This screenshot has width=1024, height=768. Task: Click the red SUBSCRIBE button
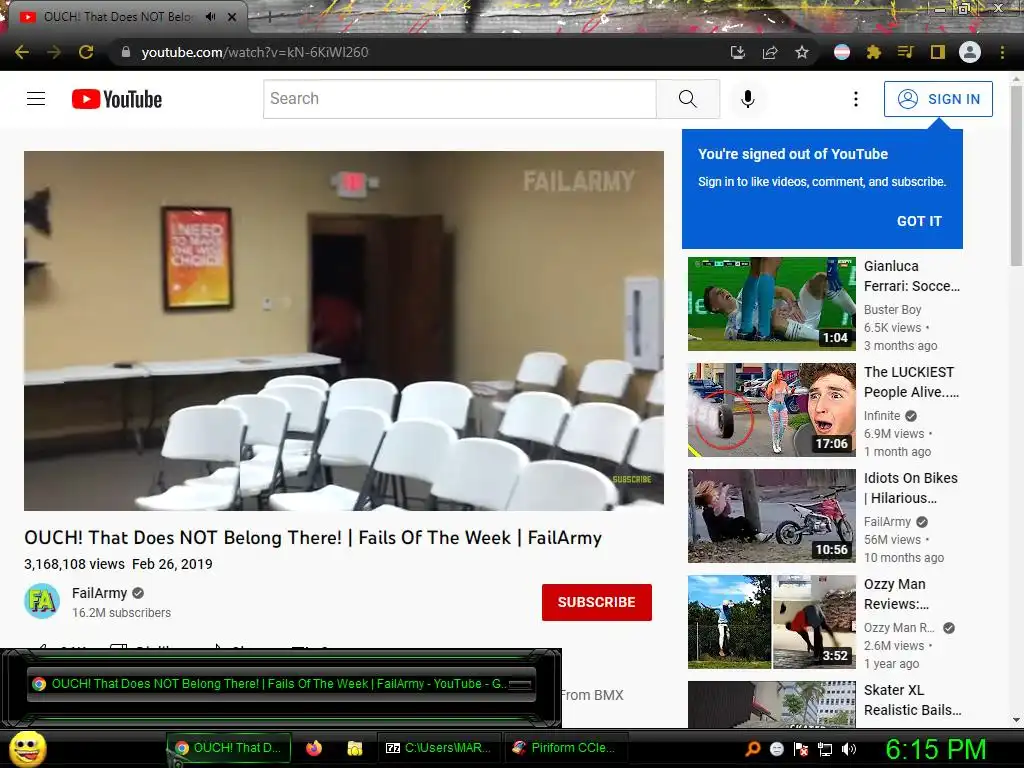coord(597,602)
